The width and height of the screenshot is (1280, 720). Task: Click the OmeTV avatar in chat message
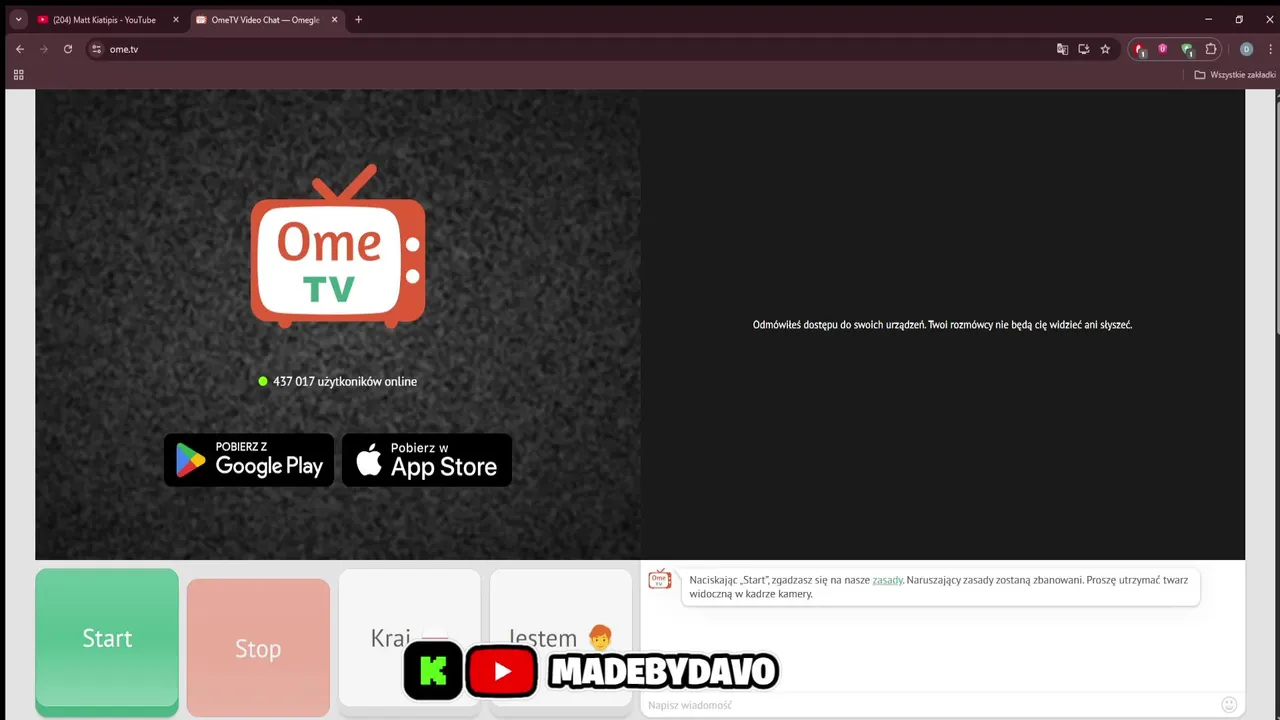click(660, 579)
